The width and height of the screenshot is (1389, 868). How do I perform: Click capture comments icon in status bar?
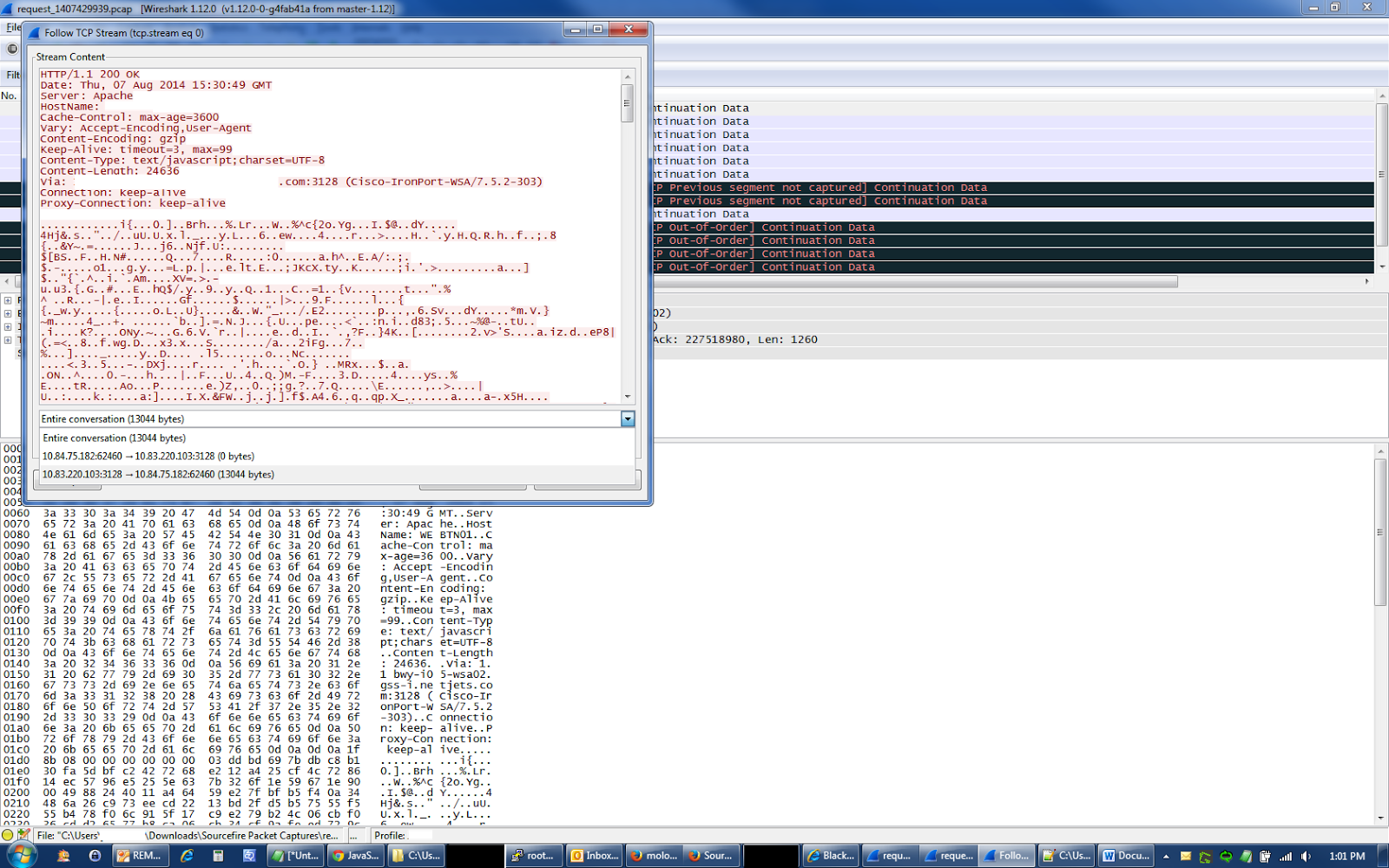[23, 835]
